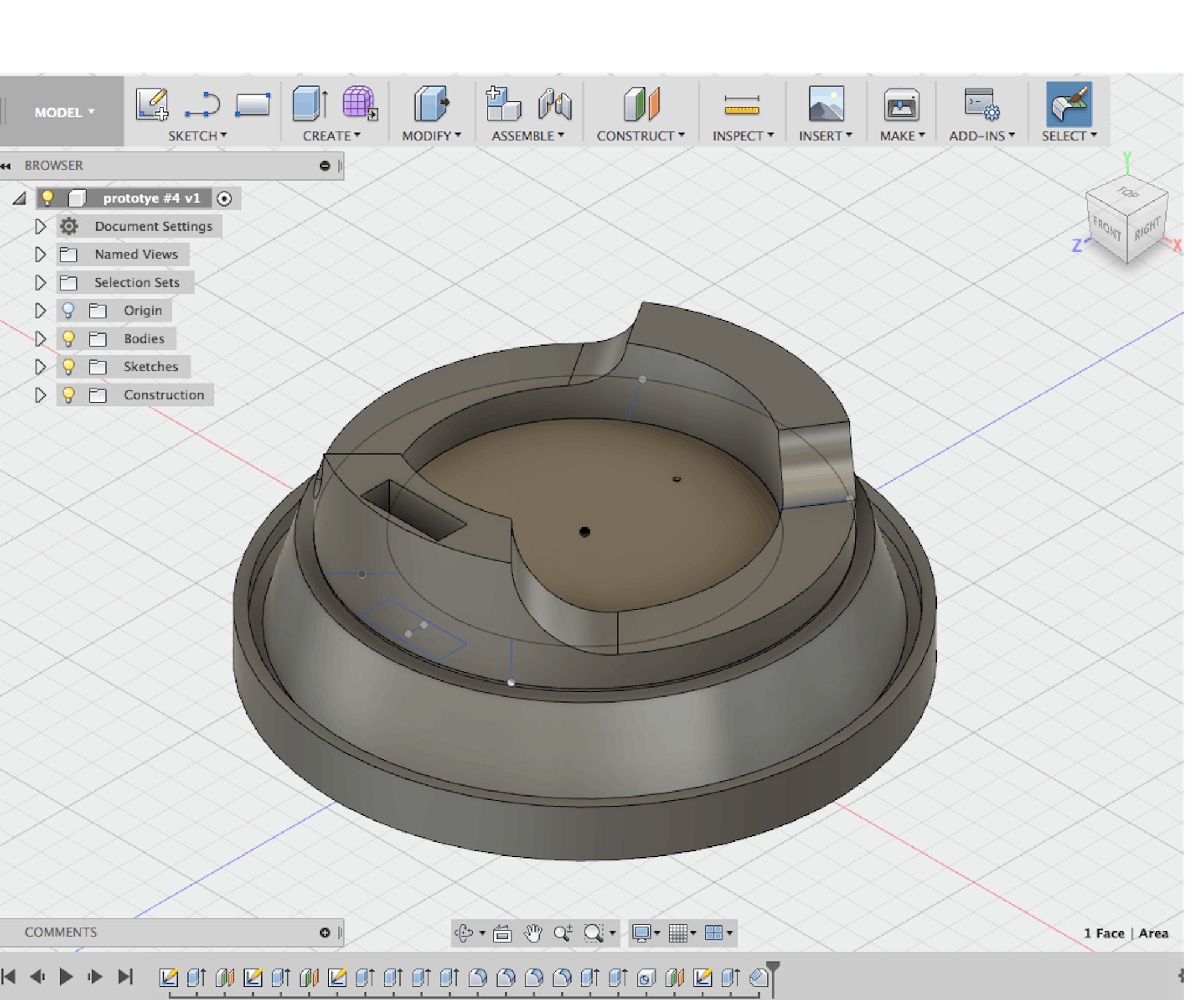This screenshot has height=1000, width=1204.
Task: Click the Hole feature in the timeline
Action: (646, 978)
